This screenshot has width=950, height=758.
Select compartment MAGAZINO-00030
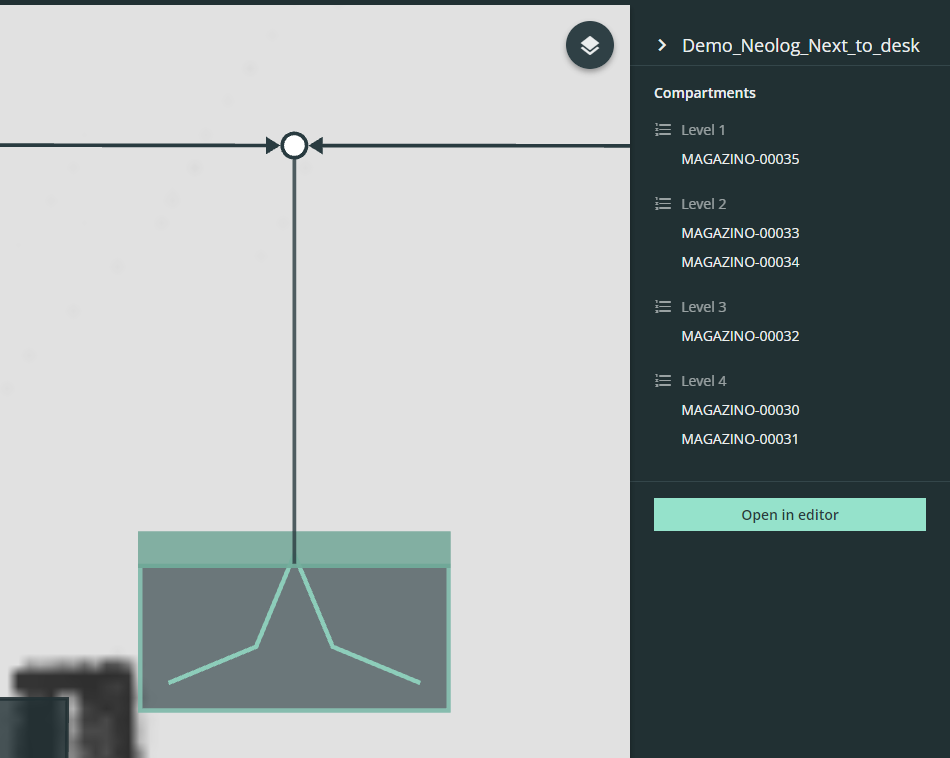pos(740,410)
